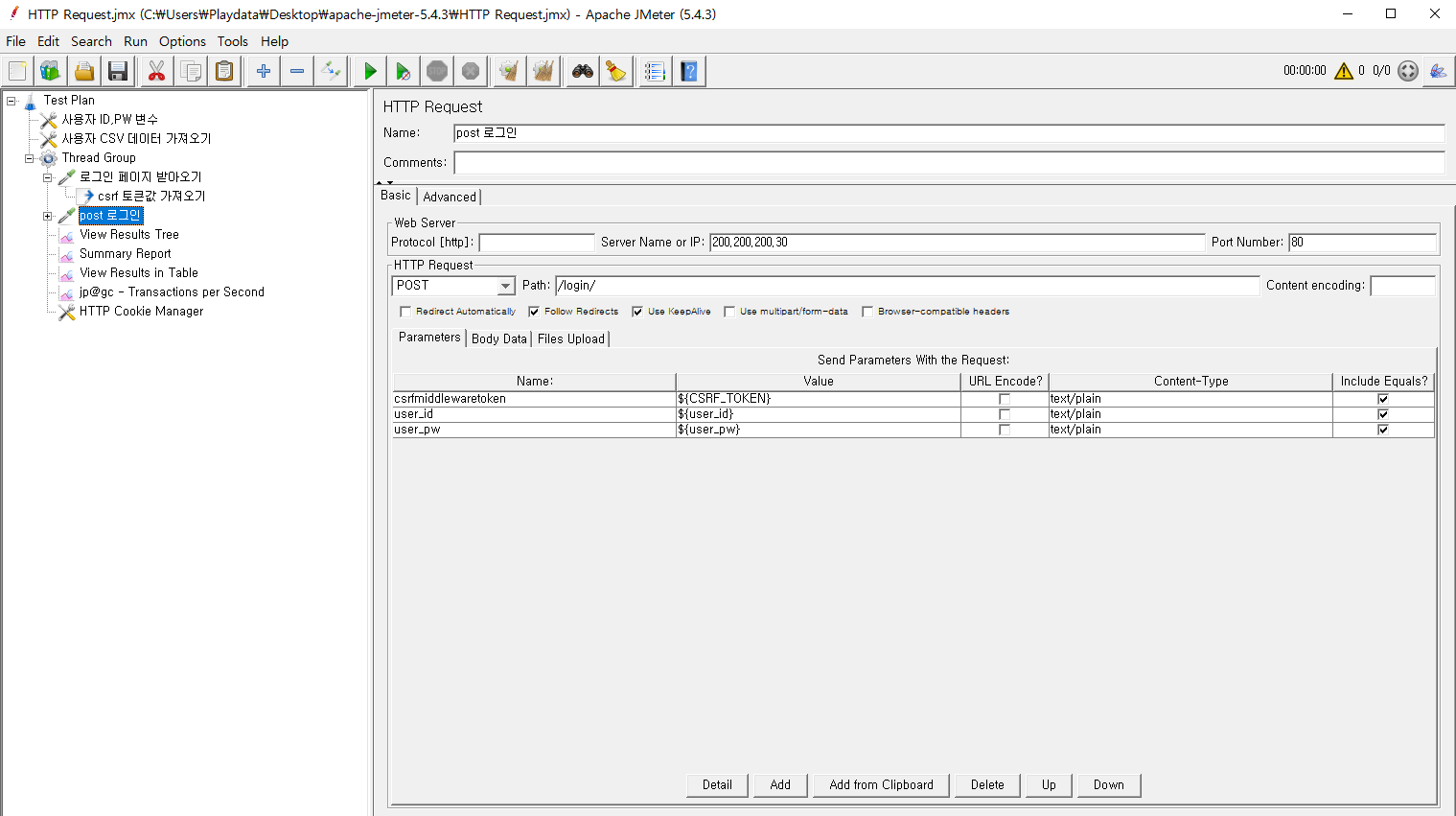
Task: Switch to the Files Upload tab
Action: point(571,338)
